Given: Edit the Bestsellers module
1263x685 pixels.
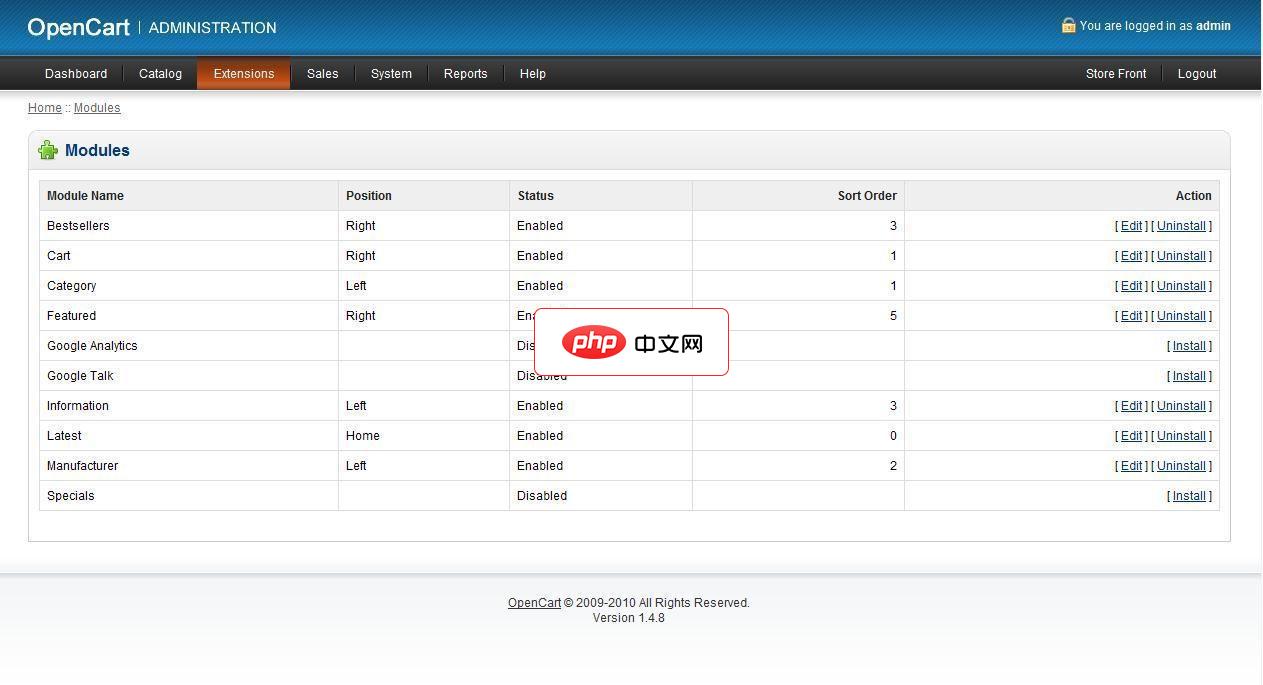Looking at the screenshot, I should click(1130, 225).
